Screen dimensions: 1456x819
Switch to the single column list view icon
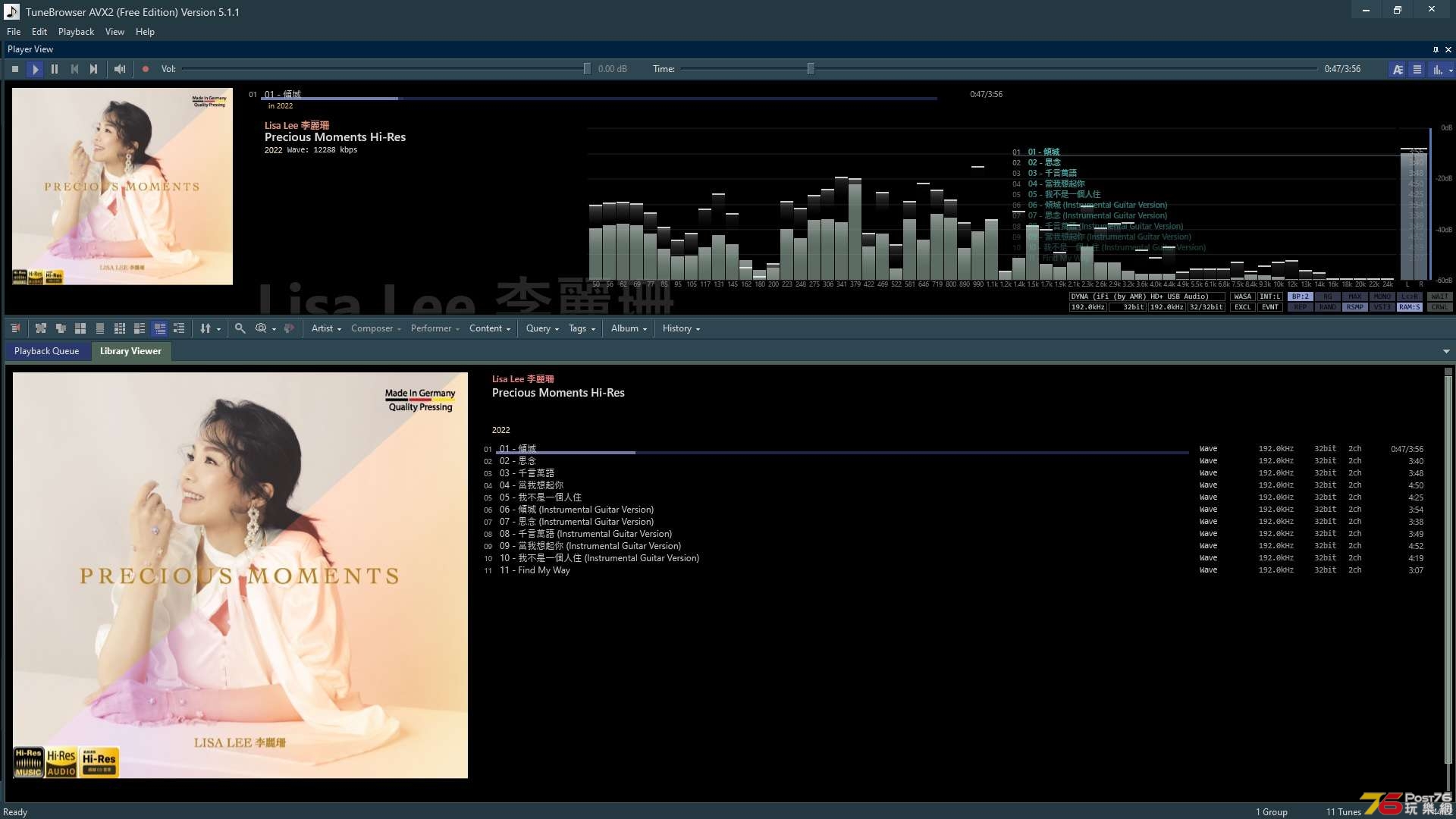click(x=100, y=328)
